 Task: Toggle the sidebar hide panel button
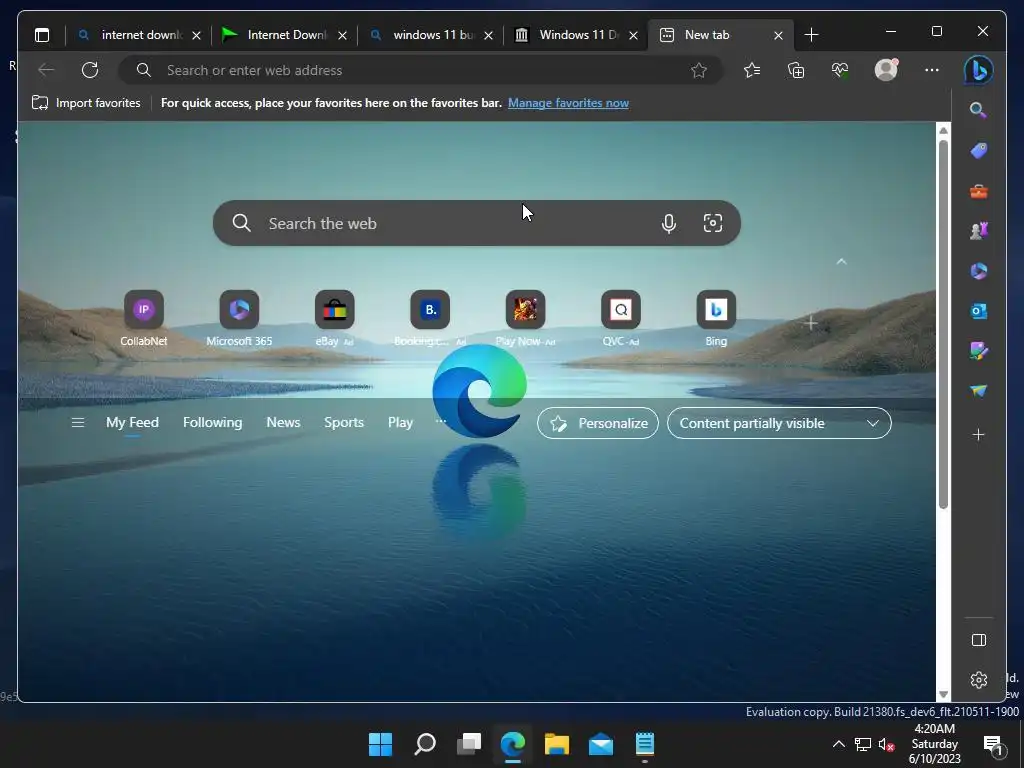[x=978, y=640]
